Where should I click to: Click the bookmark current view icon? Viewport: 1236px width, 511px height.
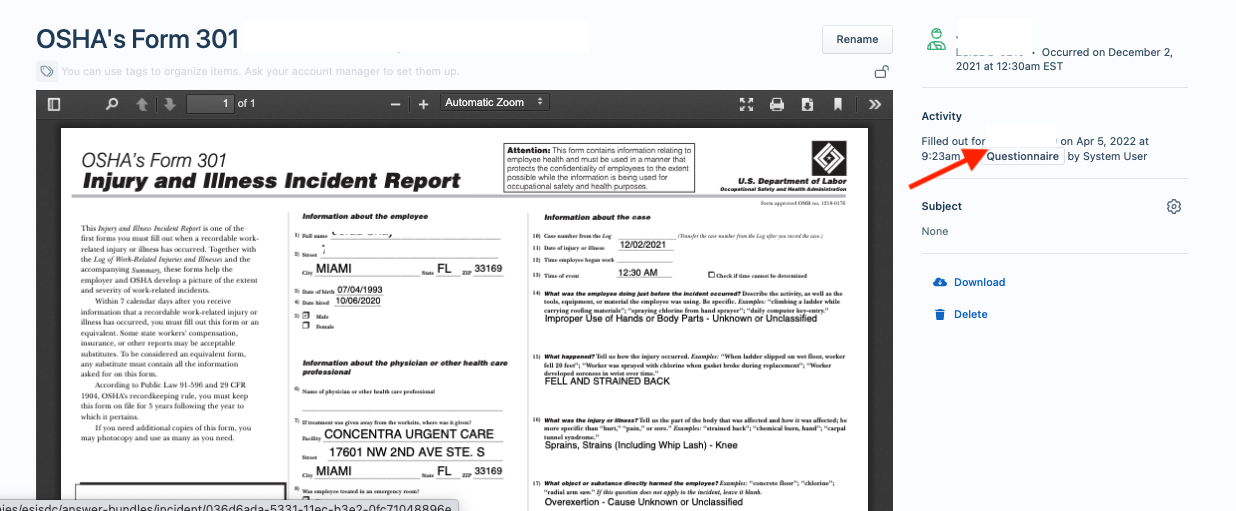(838, 104)
